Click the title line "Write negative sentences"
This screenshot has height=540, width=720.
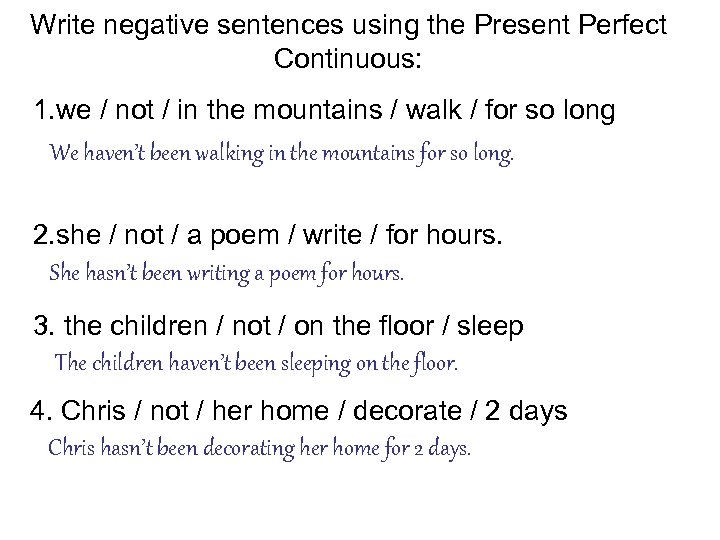(200, 24)
